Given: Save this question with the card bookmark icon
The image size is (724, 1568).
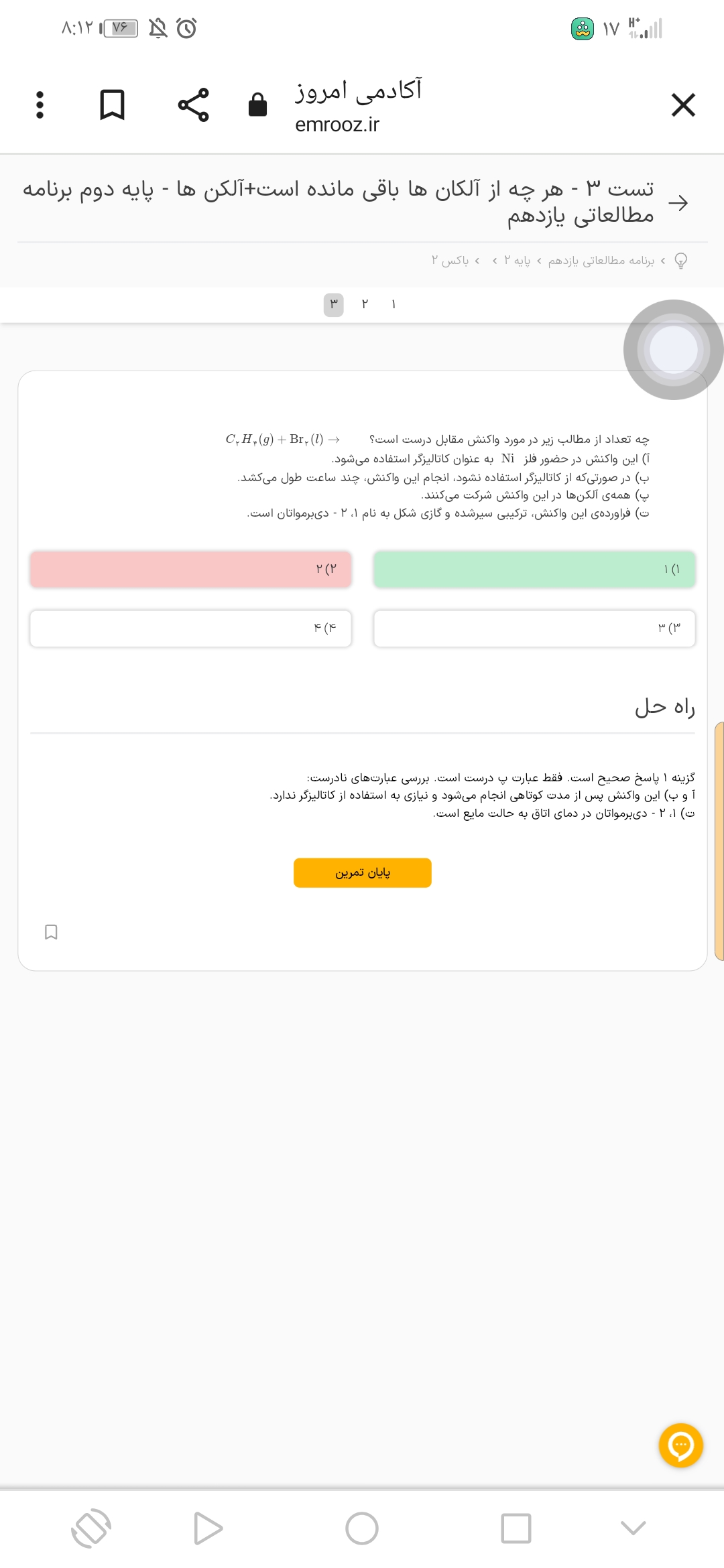Looking at the screenshot, I should tap(51, 932).
